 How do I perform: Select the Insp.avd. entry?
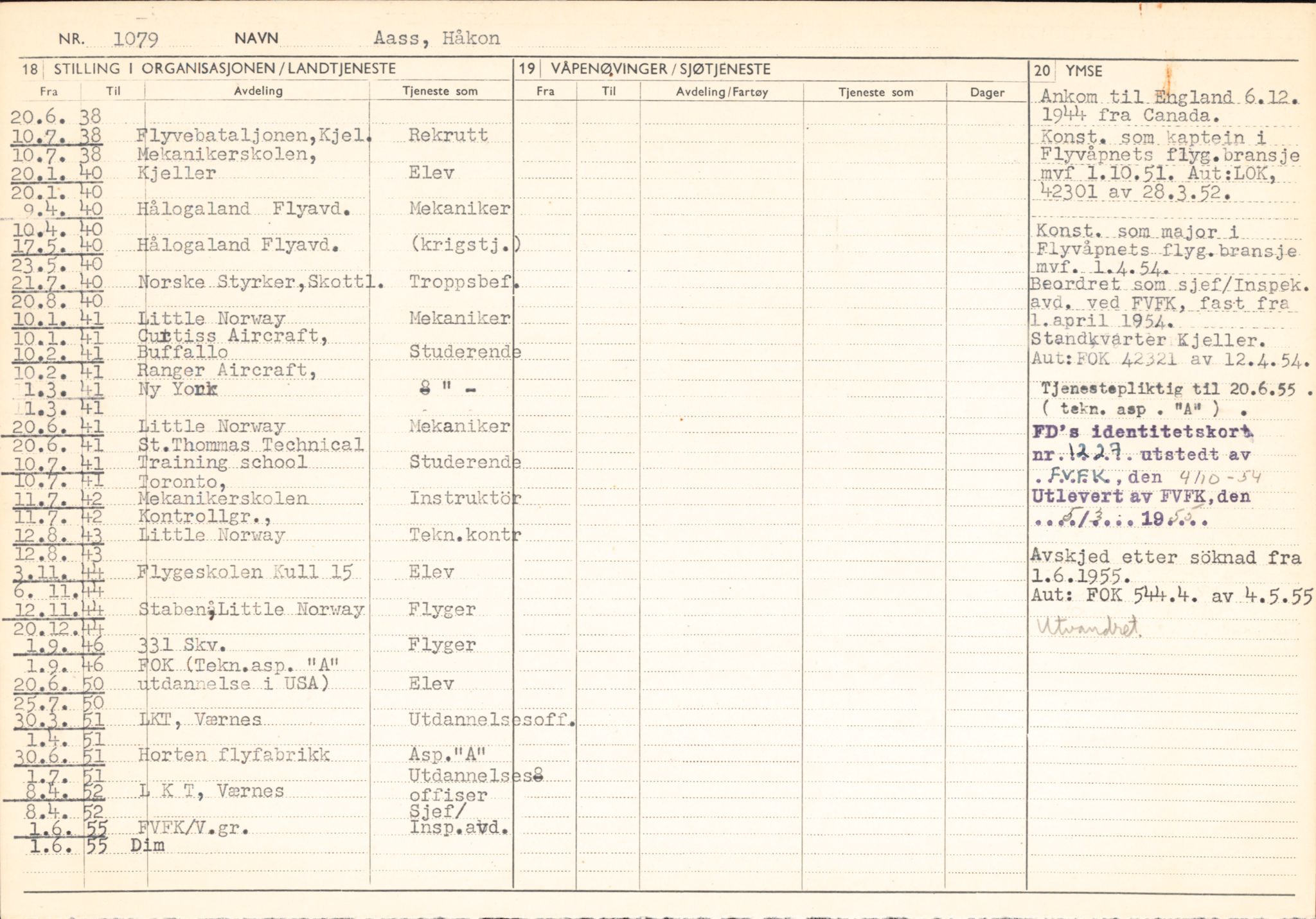click(459, 828)
